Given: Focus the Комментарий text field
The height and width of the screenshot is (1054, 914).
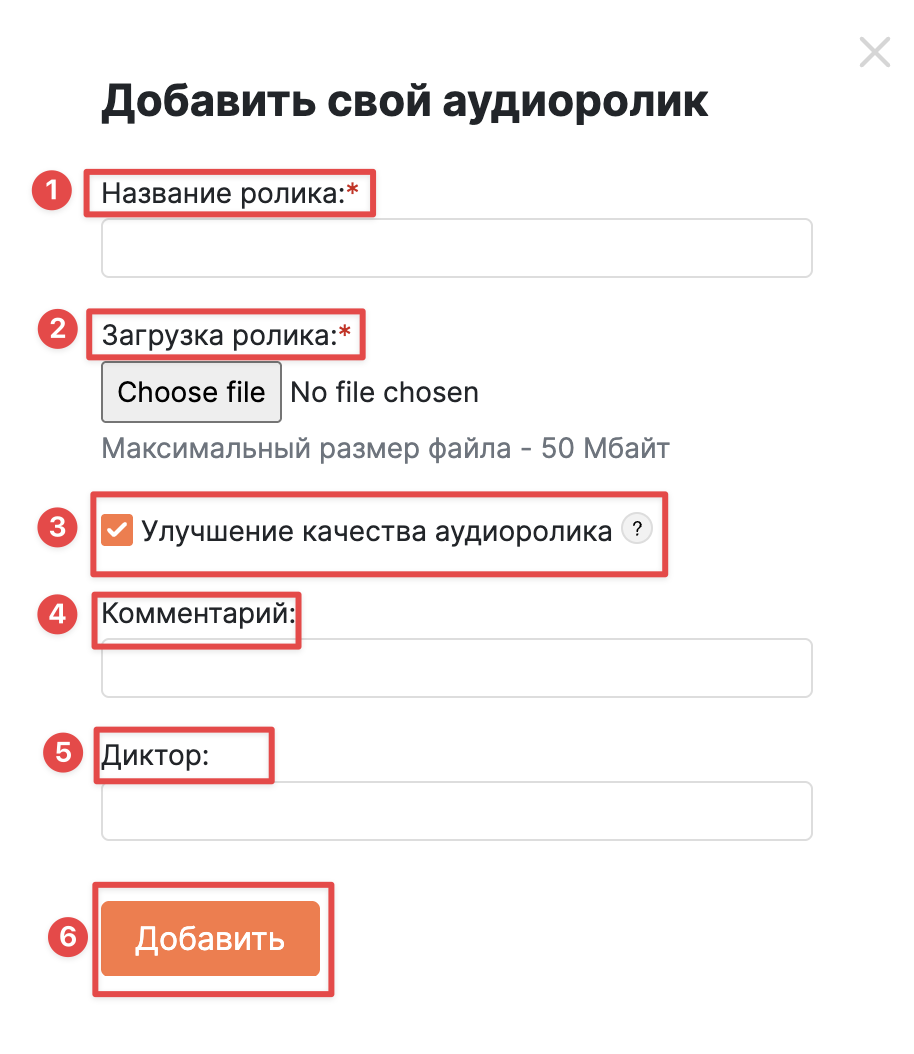Looking at the screenshot, I should point(456,667).
